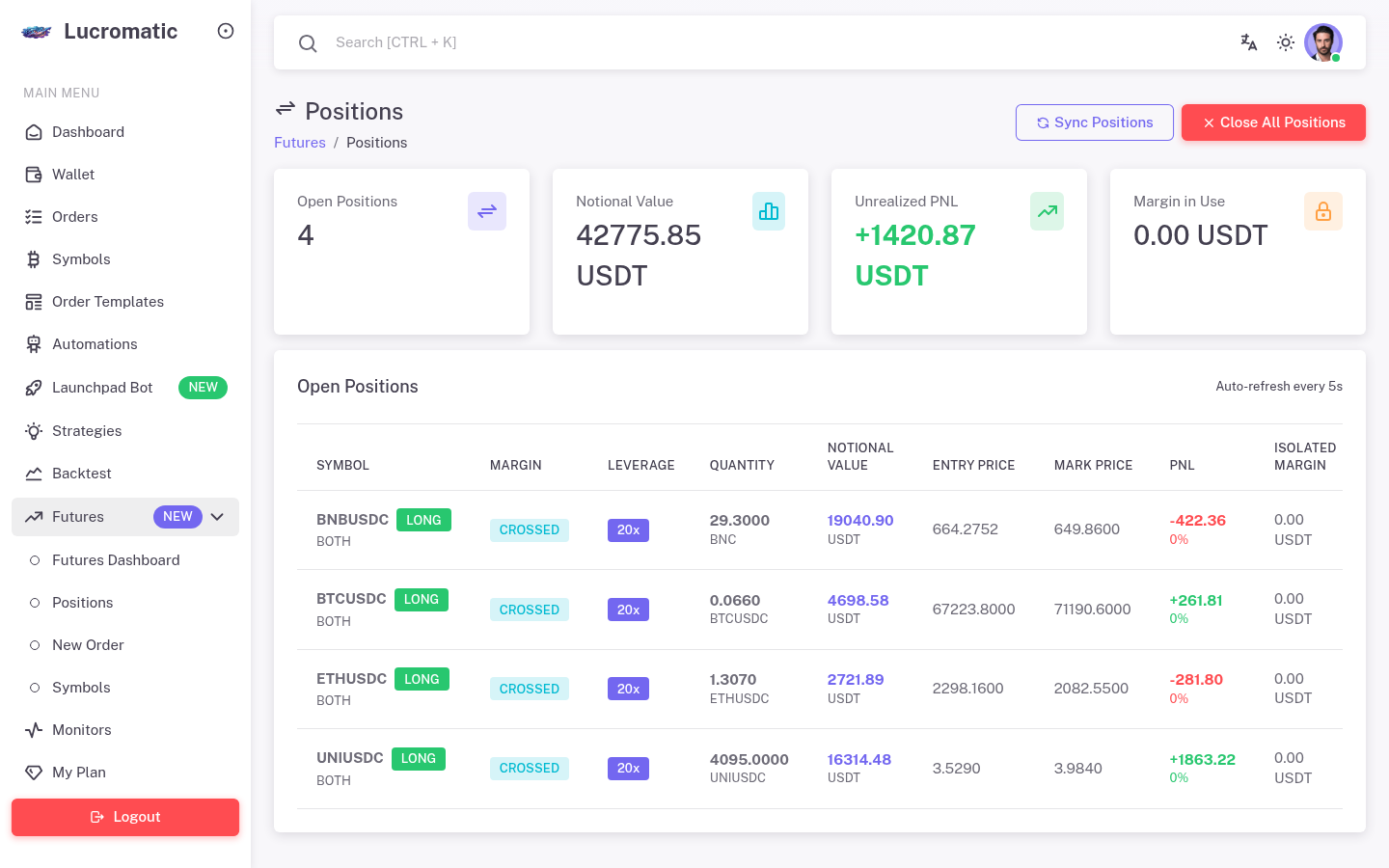Collapse the Futures submenu chevron
1389x868 pixels.
[217, 517]
